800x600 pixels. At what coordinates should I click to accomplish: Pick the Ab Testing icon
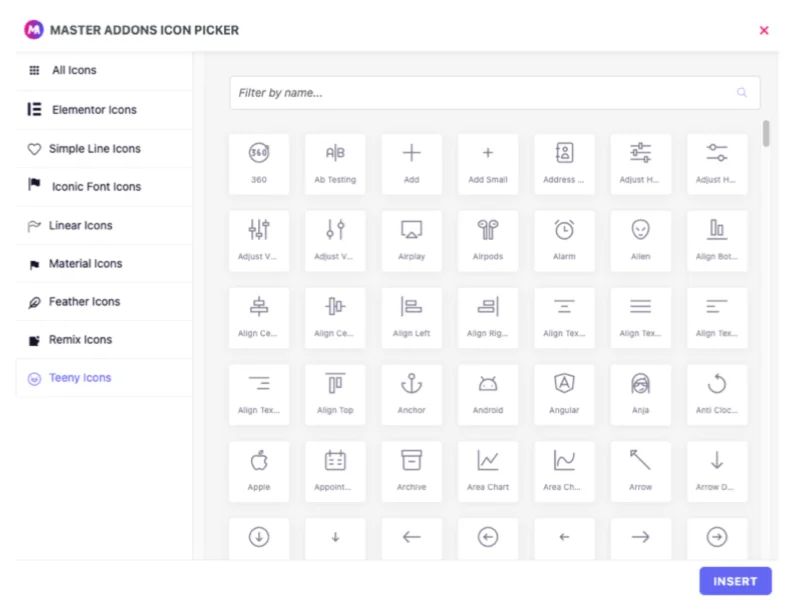pyautogui.click(x=335, y=164)
